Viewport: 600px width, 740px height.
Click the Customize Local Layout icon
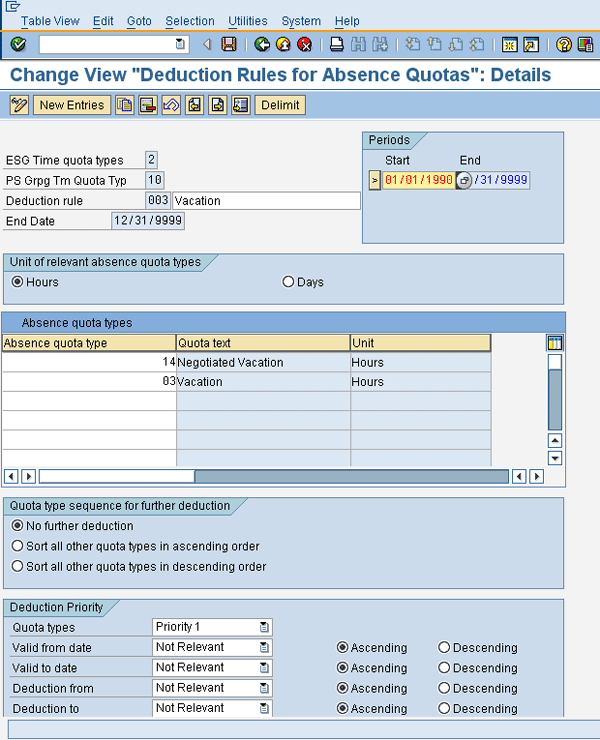tap(585, 44)
